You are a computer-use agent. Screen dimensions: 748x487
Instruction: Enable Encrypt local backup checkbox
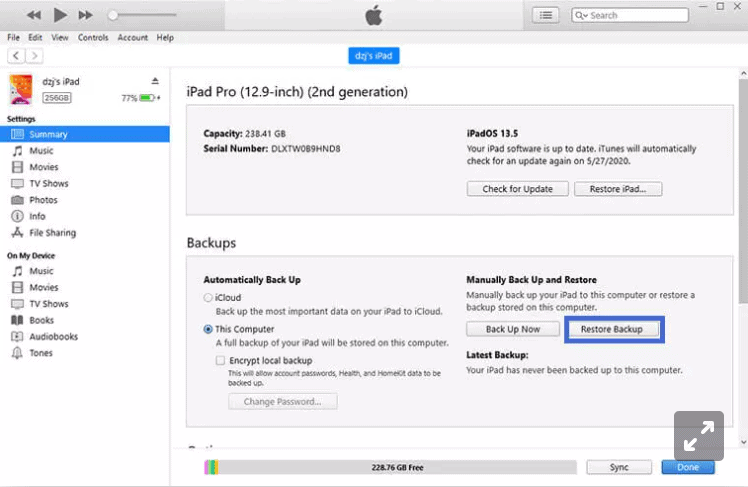point(220,361)
